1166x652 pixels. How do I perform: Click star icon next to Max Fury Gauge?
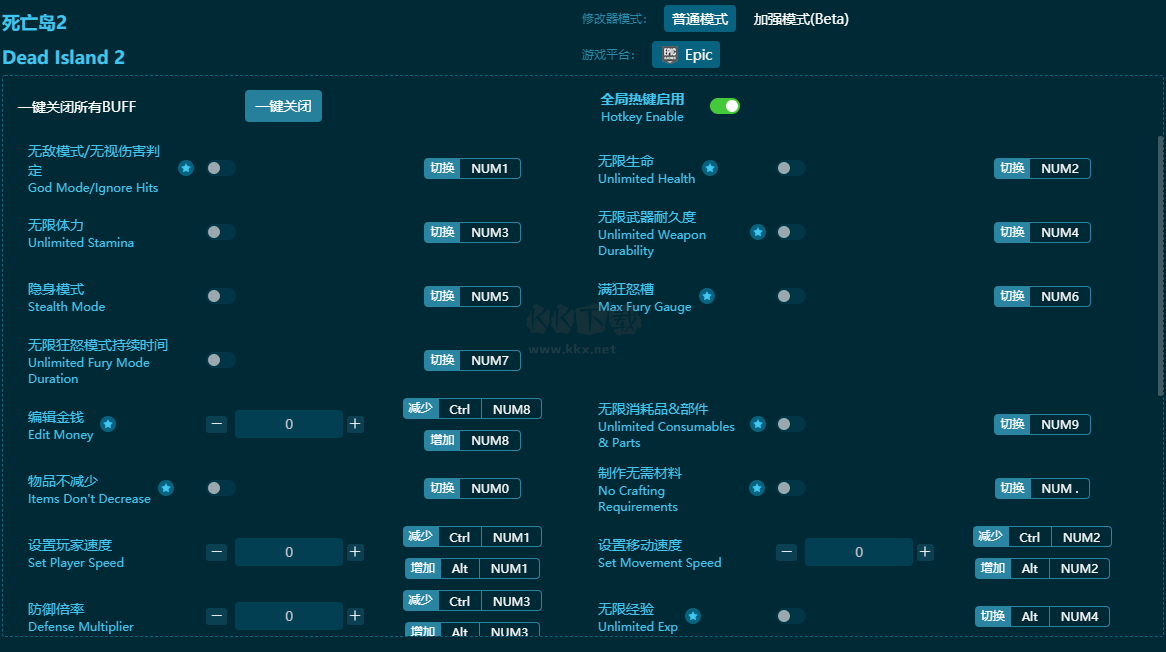[707, 296]
